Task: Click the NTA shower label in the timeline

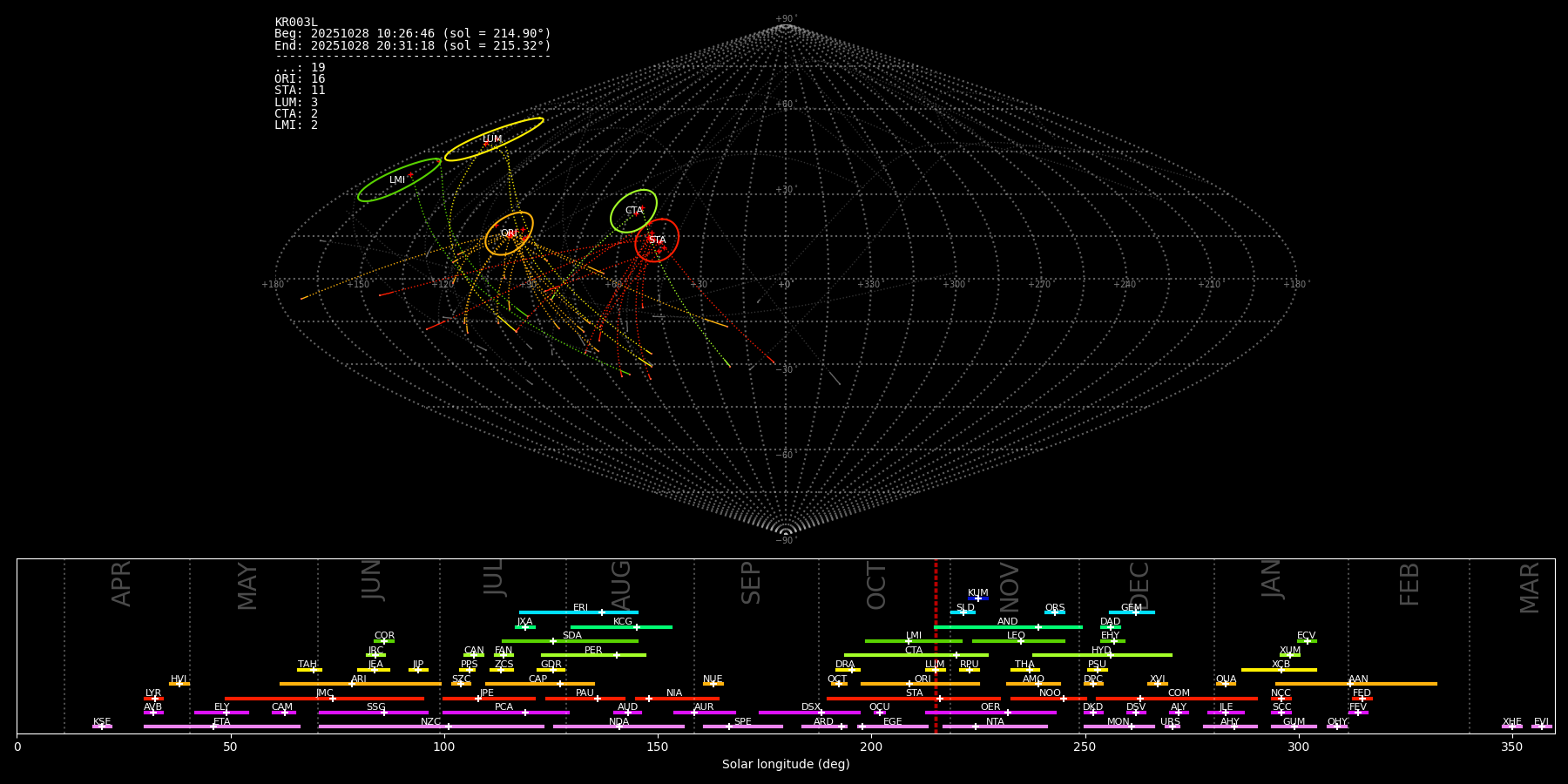Action: pyautogui.click(x=995, y=722)
